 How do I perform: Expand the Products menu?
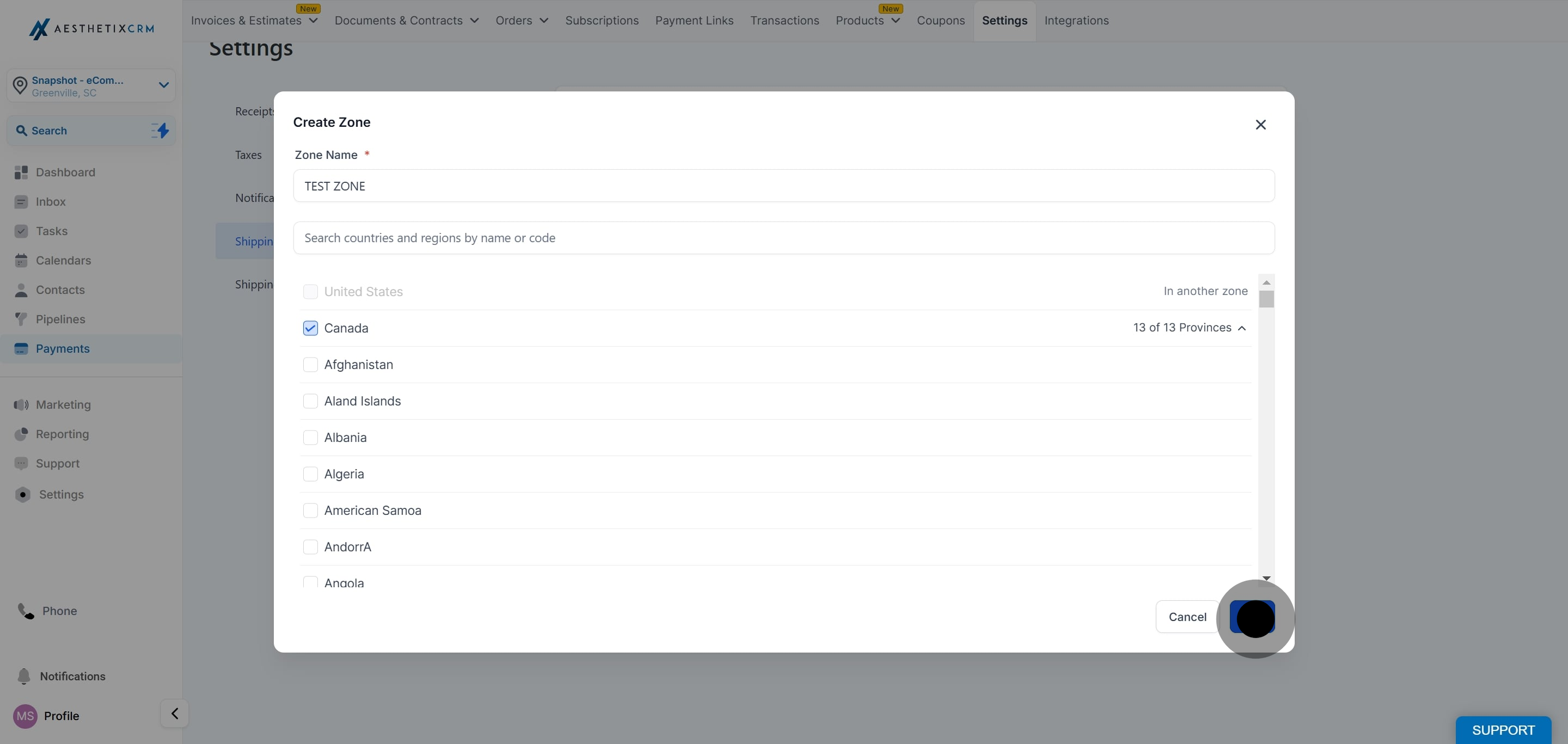pyautogui.click(x=868, y=21)
